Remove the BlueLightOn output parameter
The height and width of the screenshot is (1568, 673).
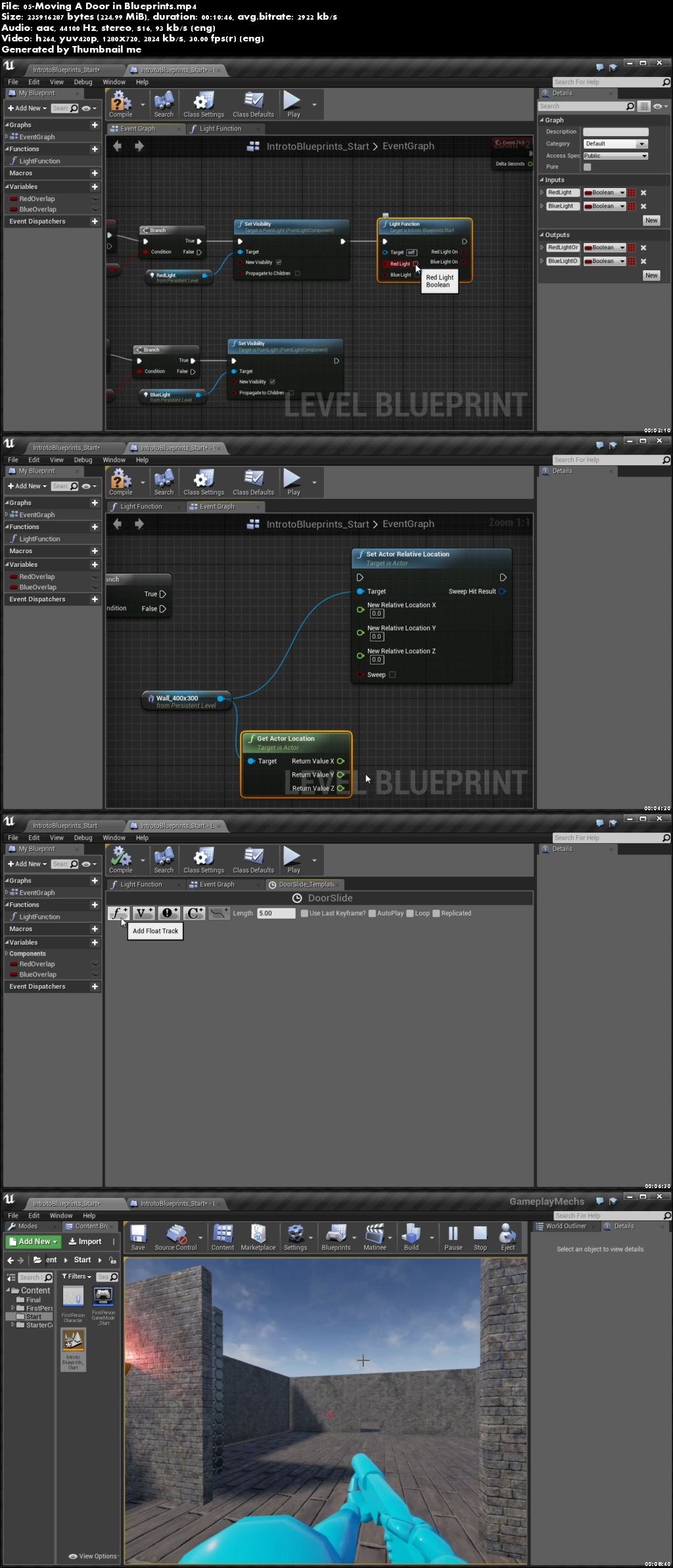(x=643, y=262)
